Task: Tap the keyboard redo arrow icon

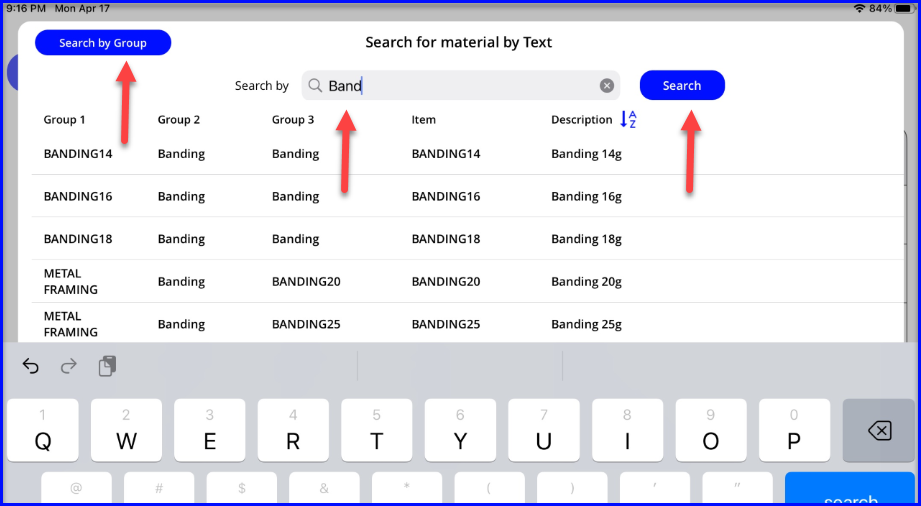Action: click(69, 366)
